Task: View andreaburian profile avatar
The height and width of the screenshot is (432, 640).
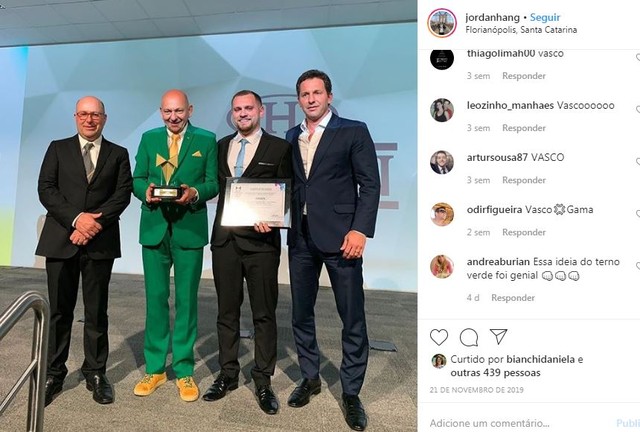Action: pos(442,267)
